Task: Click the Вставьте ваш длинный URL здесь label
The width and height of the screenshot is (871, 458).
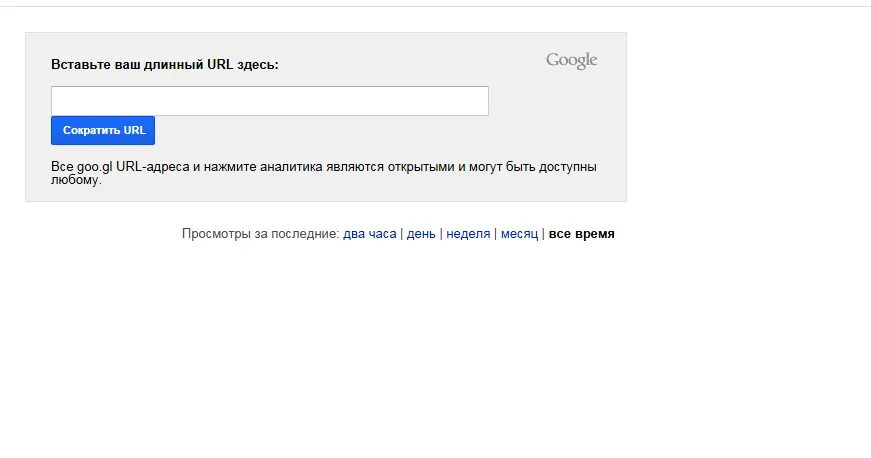Action: (165, 64)
